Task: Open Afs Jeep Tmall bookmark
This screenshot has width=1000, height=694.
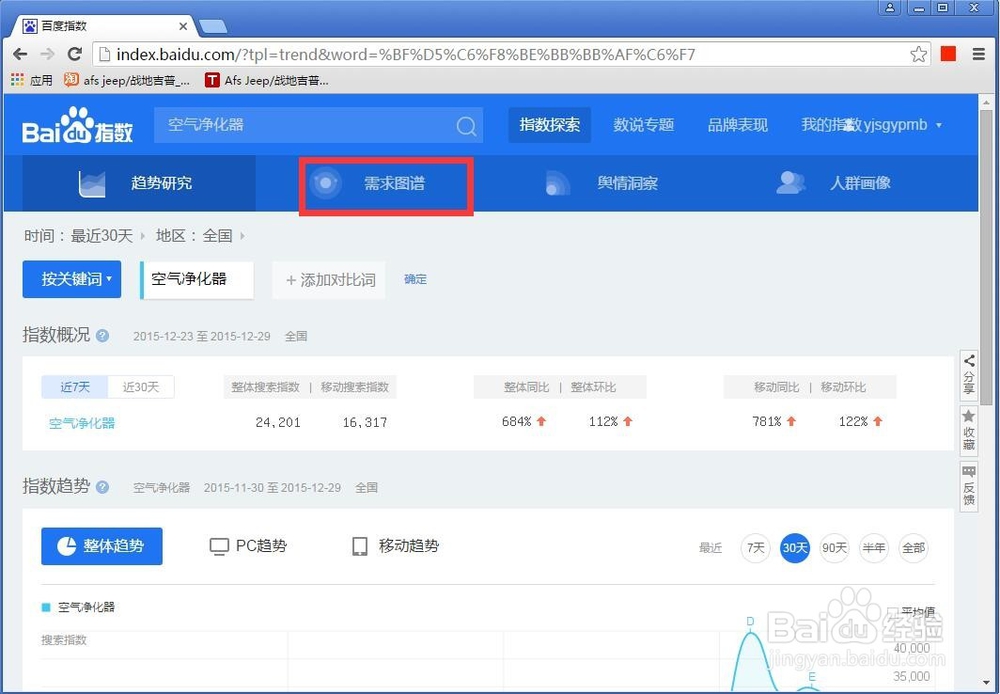Action: [x=267, y=80]
